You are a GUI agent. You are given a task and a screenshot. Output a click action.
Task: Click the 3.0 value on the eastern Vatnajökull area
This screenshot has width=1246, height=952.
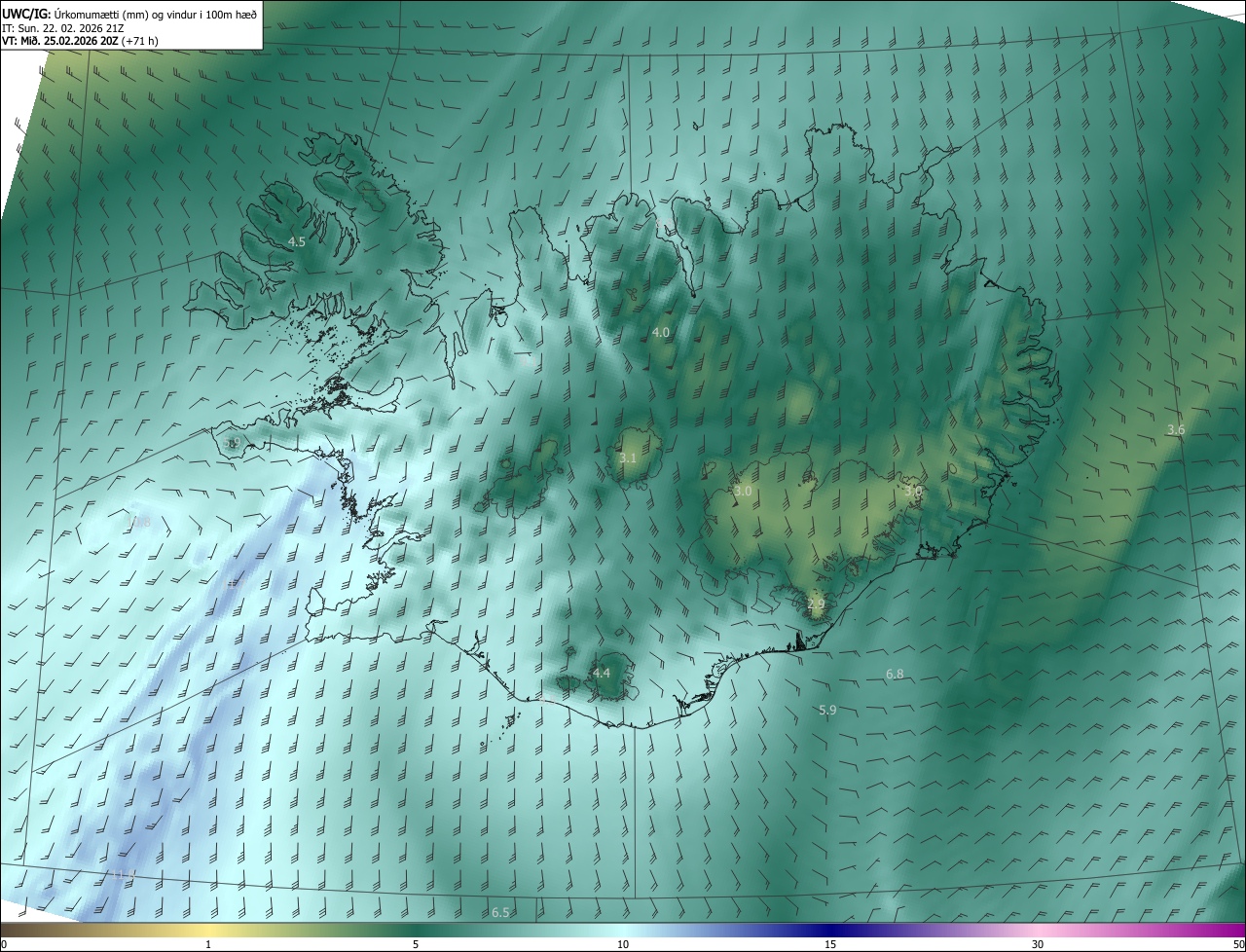(912, 492)
